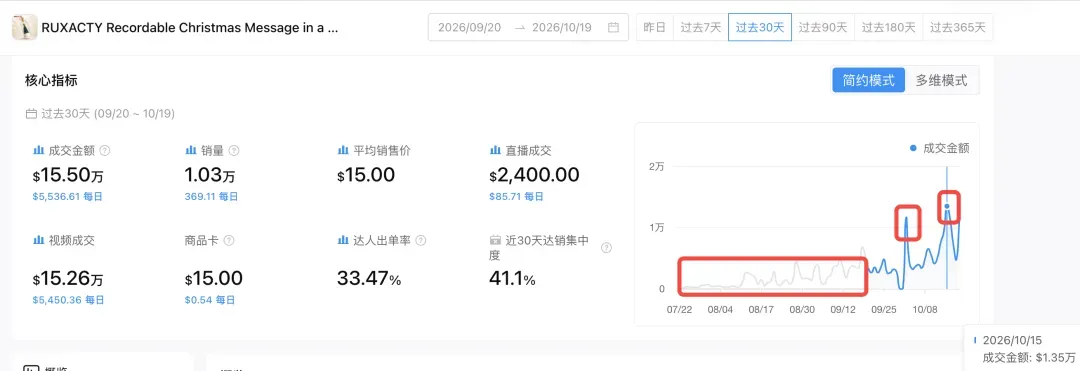The height and width of the screenshot is (371, 1080).
Task: Click the bar chart icon next to 成交金额
Action: tap(39, 150)
